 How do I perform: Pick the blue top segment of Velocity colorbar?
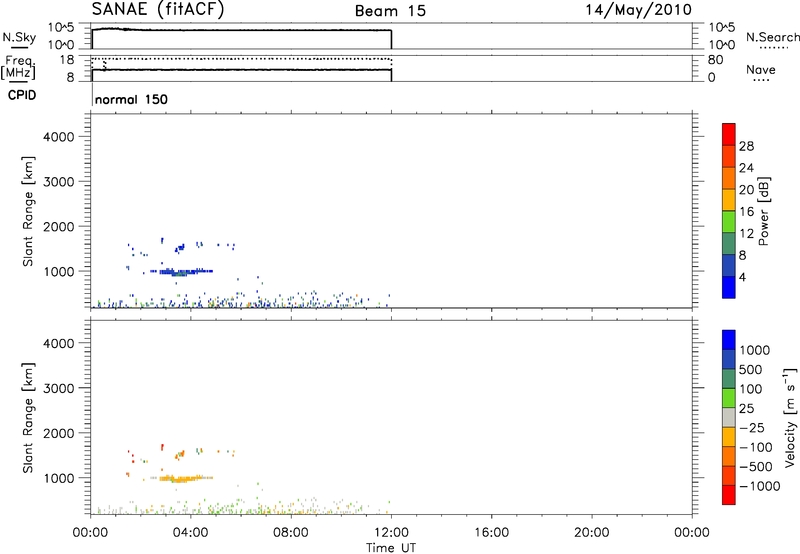[729, 340]
